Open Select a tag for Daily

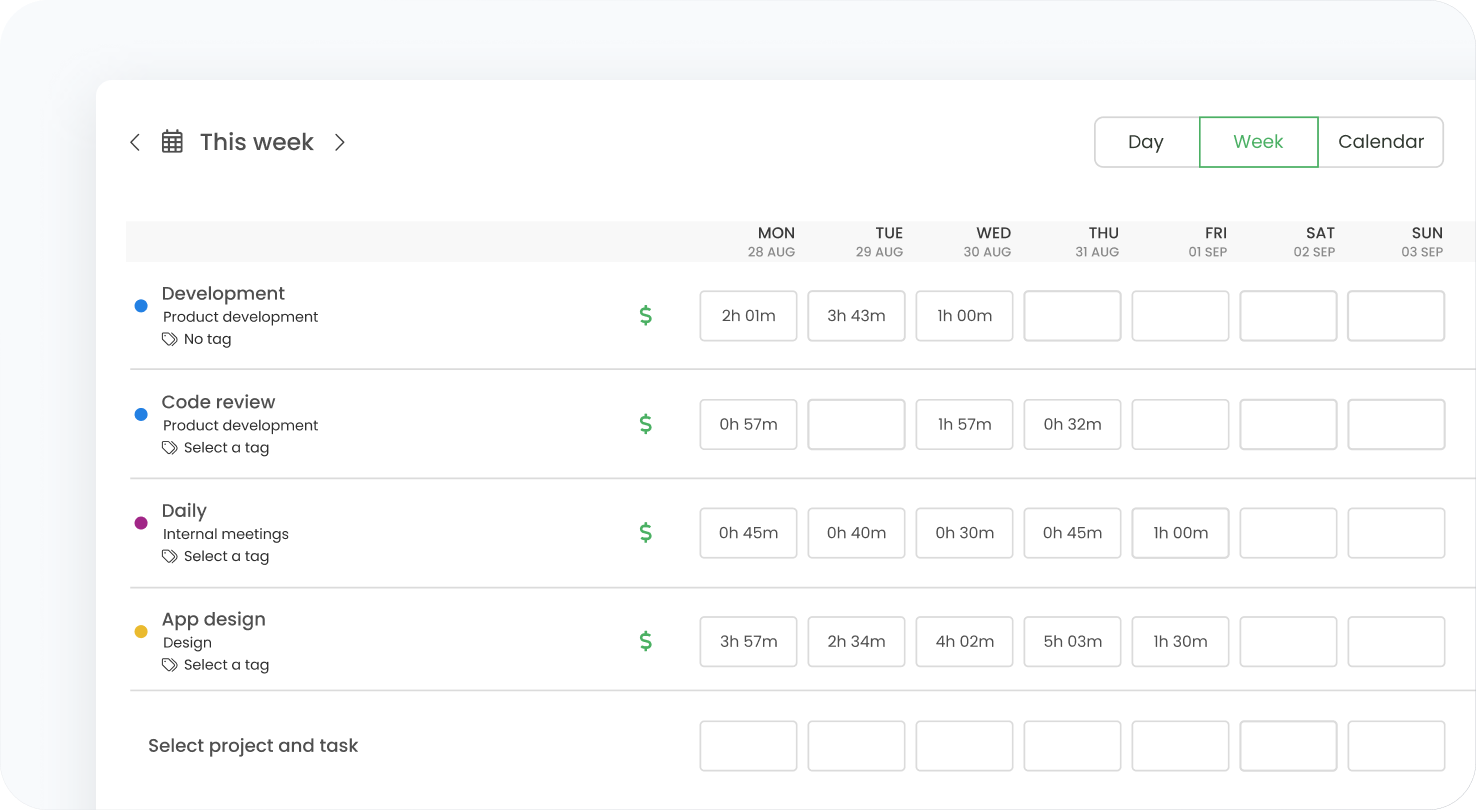[225, 556]
